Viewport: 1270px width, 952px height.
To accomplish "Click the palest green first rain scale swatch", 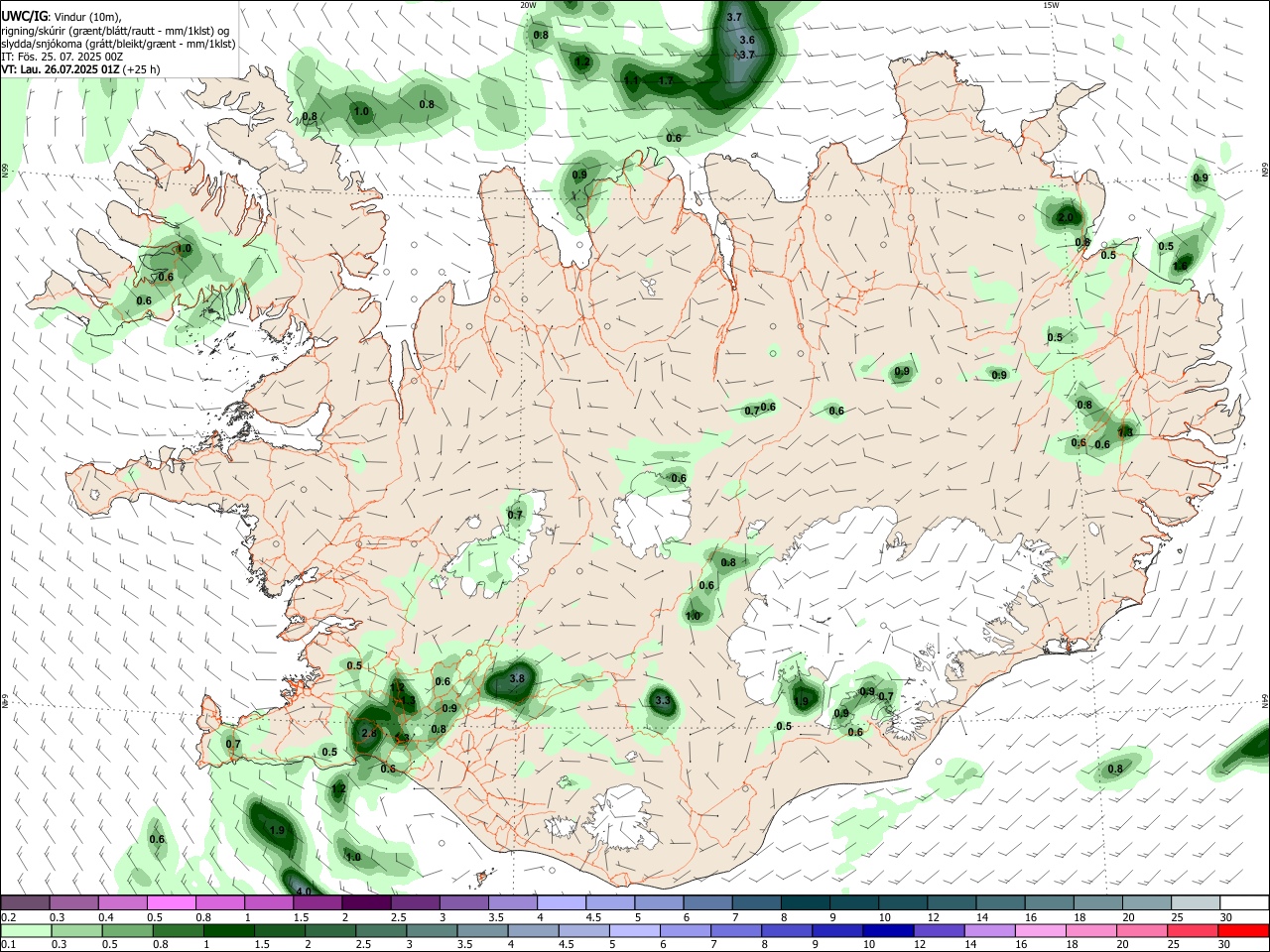I will click(x=27, y=930).
